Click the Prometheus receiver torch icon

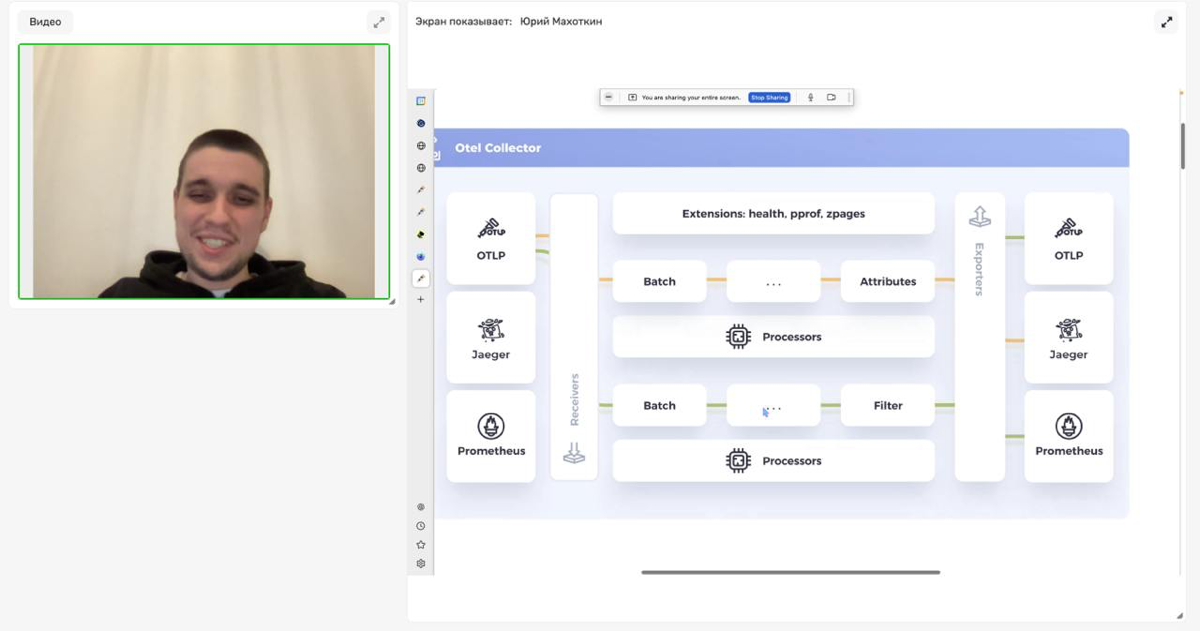pyautogui.click(x=490, y=426)
